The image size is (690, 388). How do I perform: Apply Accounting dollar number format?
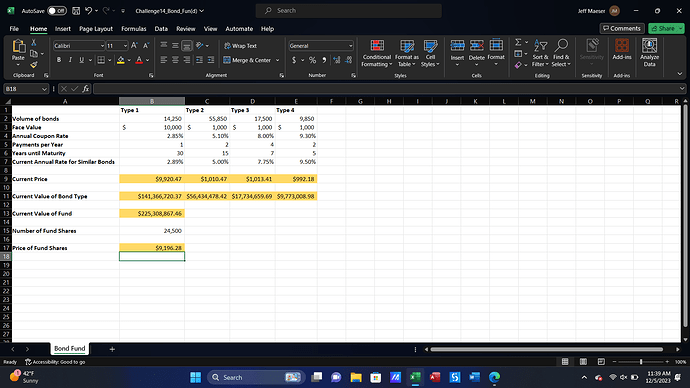pos(294,60)
